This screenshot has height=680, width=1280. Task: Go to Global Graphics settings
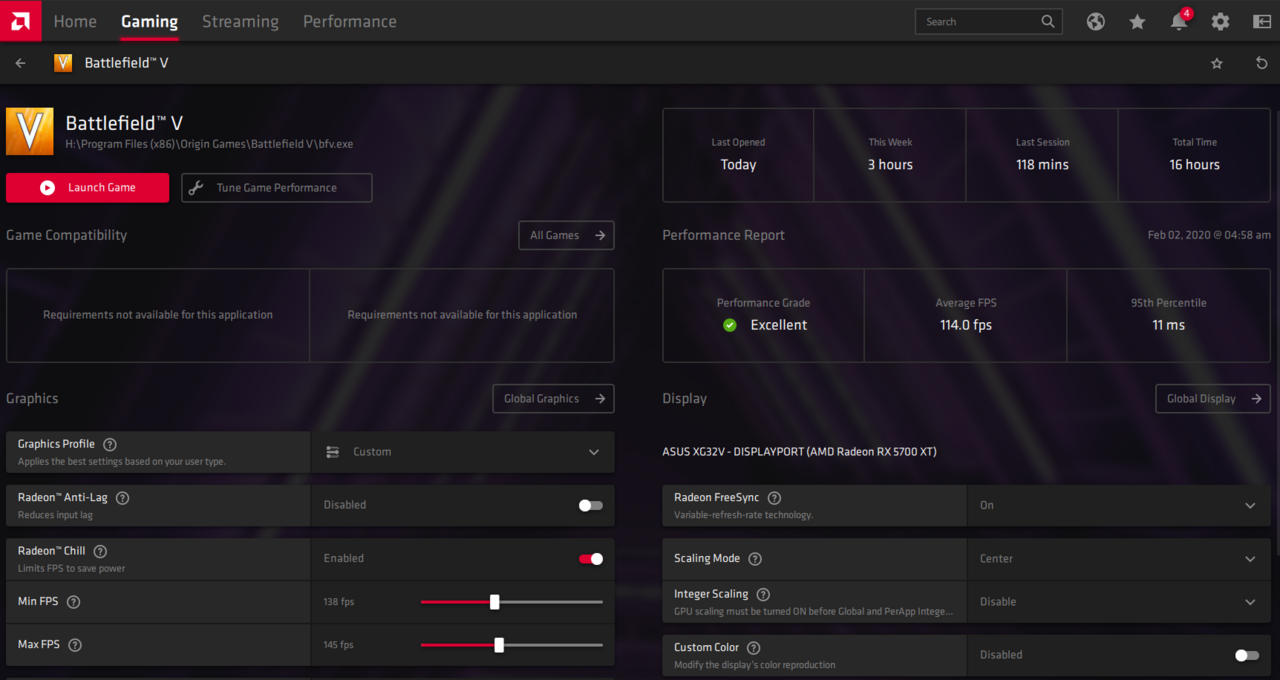click(x=553, y=398)
